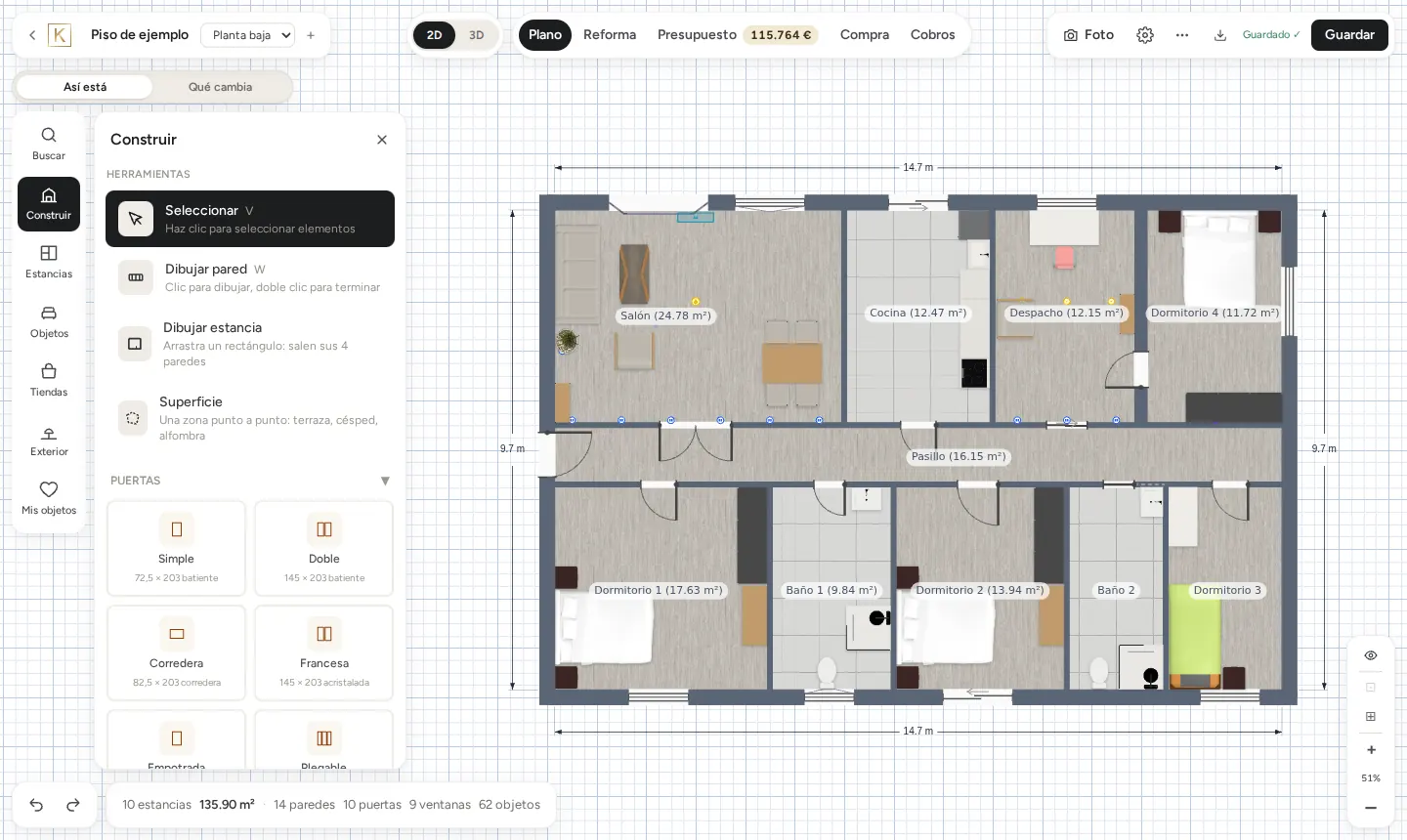The height and width of the screenshot is (840, 1407).
Task: Pick the Simple door thumbnail
Action: (x=176, y=548)
